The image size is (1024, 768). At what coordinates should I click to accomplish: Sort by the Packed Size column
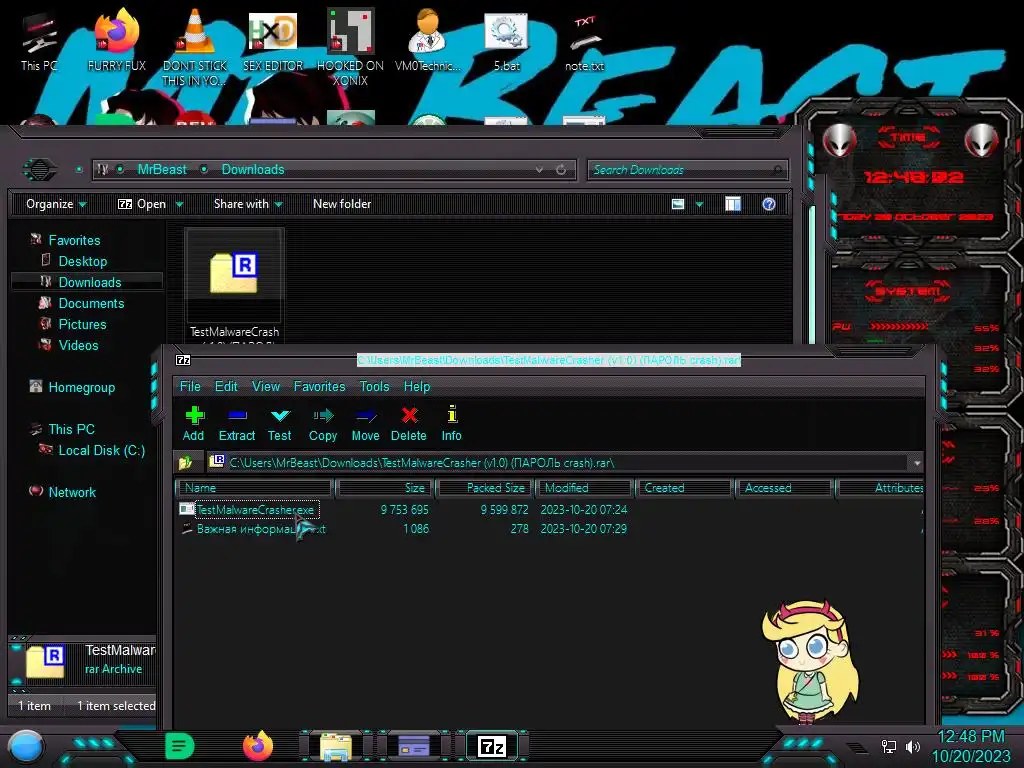coord(485,488)
